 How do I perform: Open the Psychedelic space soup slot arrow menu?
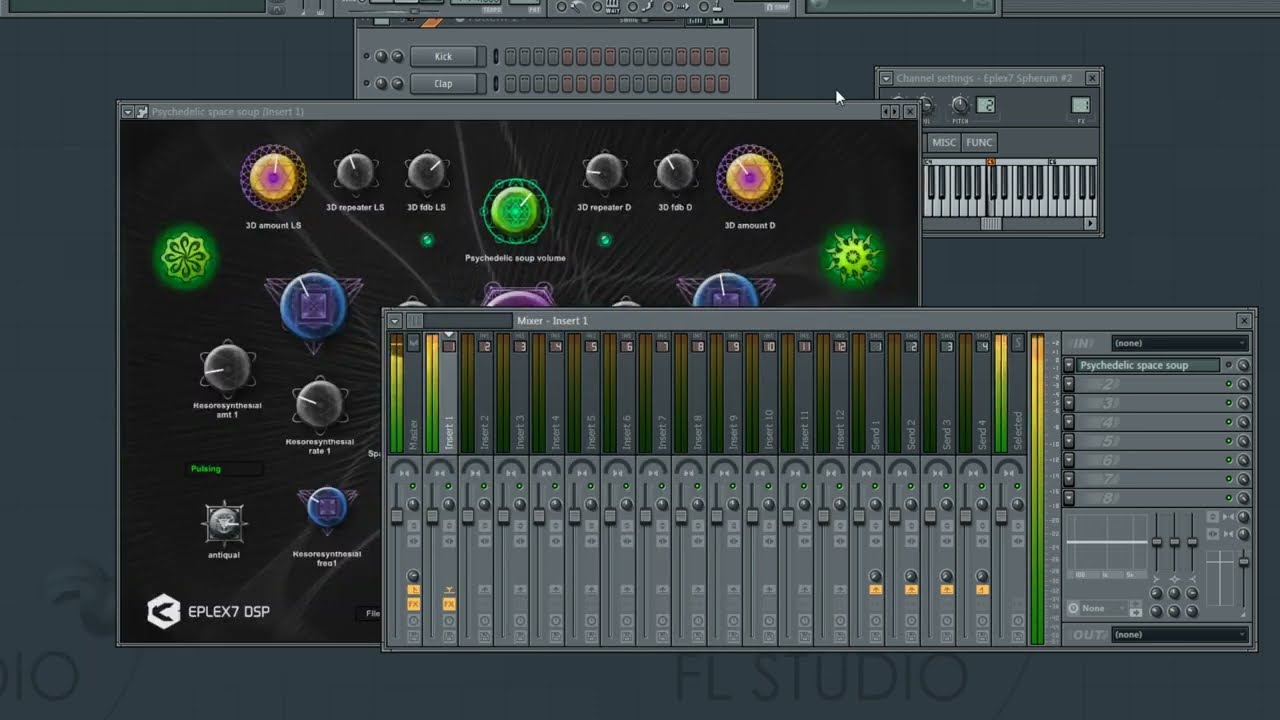[x=1069, y=366]
